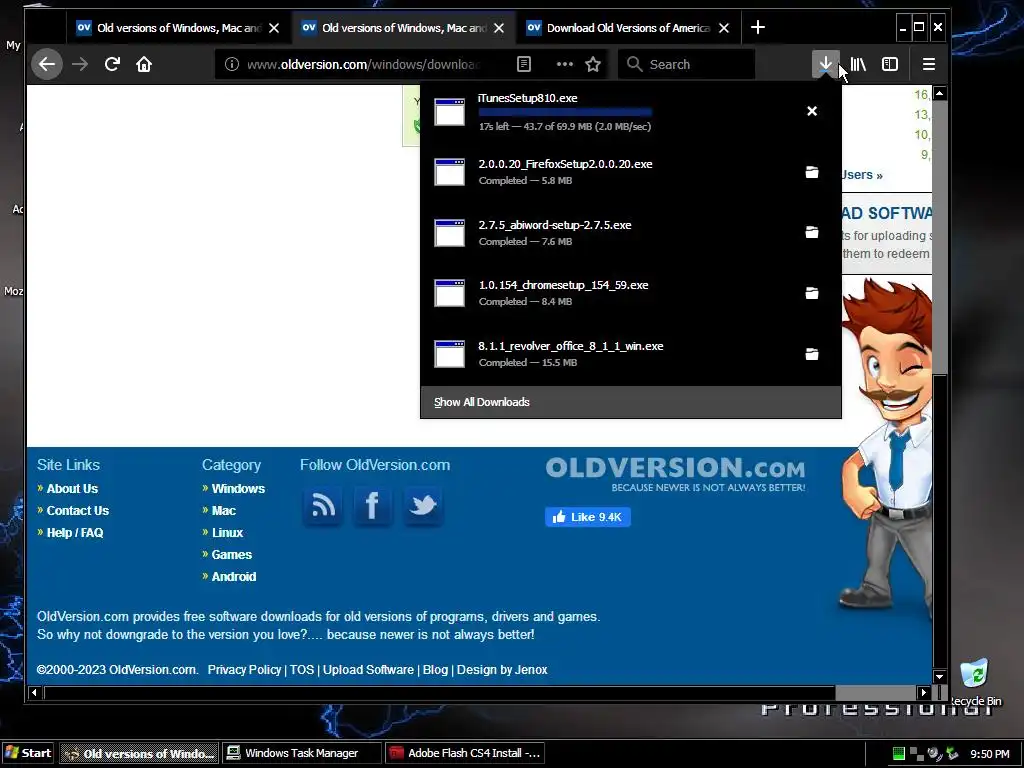Viewport: 1024px width, 768px height.
Task: Switch to Adobe Flash CS4 Install taskbar item
Action: (464, 753)
